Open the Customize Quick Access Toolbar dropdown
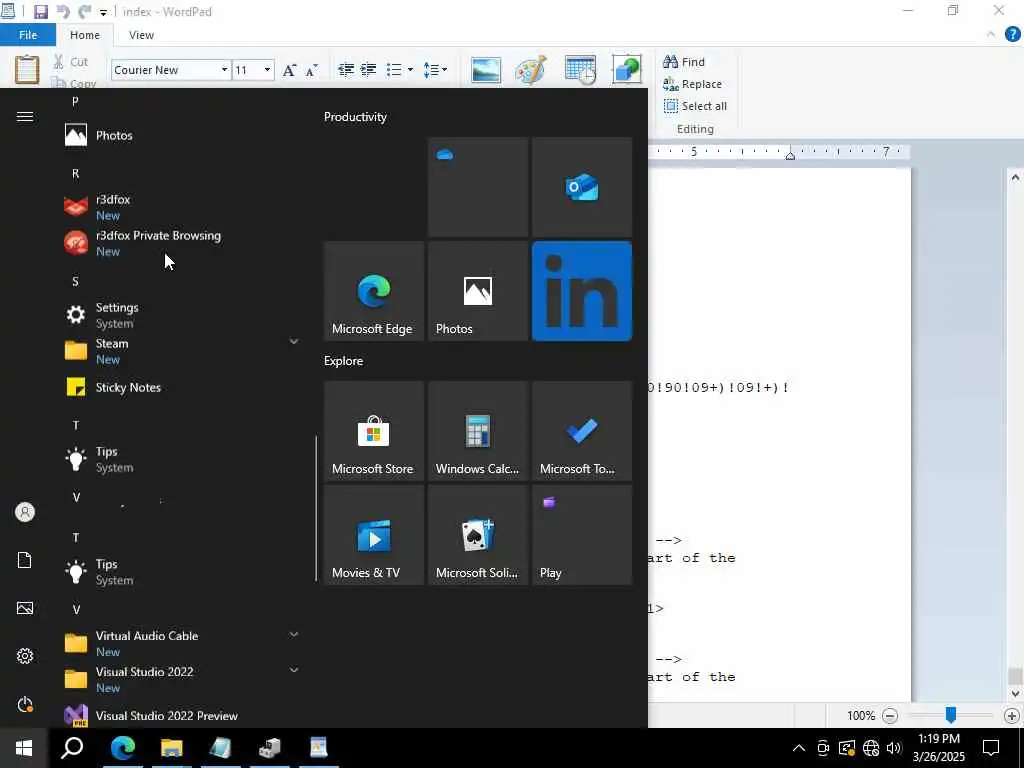The width and height of the screenshot is (1024, 768). click(x=103, y=12)
